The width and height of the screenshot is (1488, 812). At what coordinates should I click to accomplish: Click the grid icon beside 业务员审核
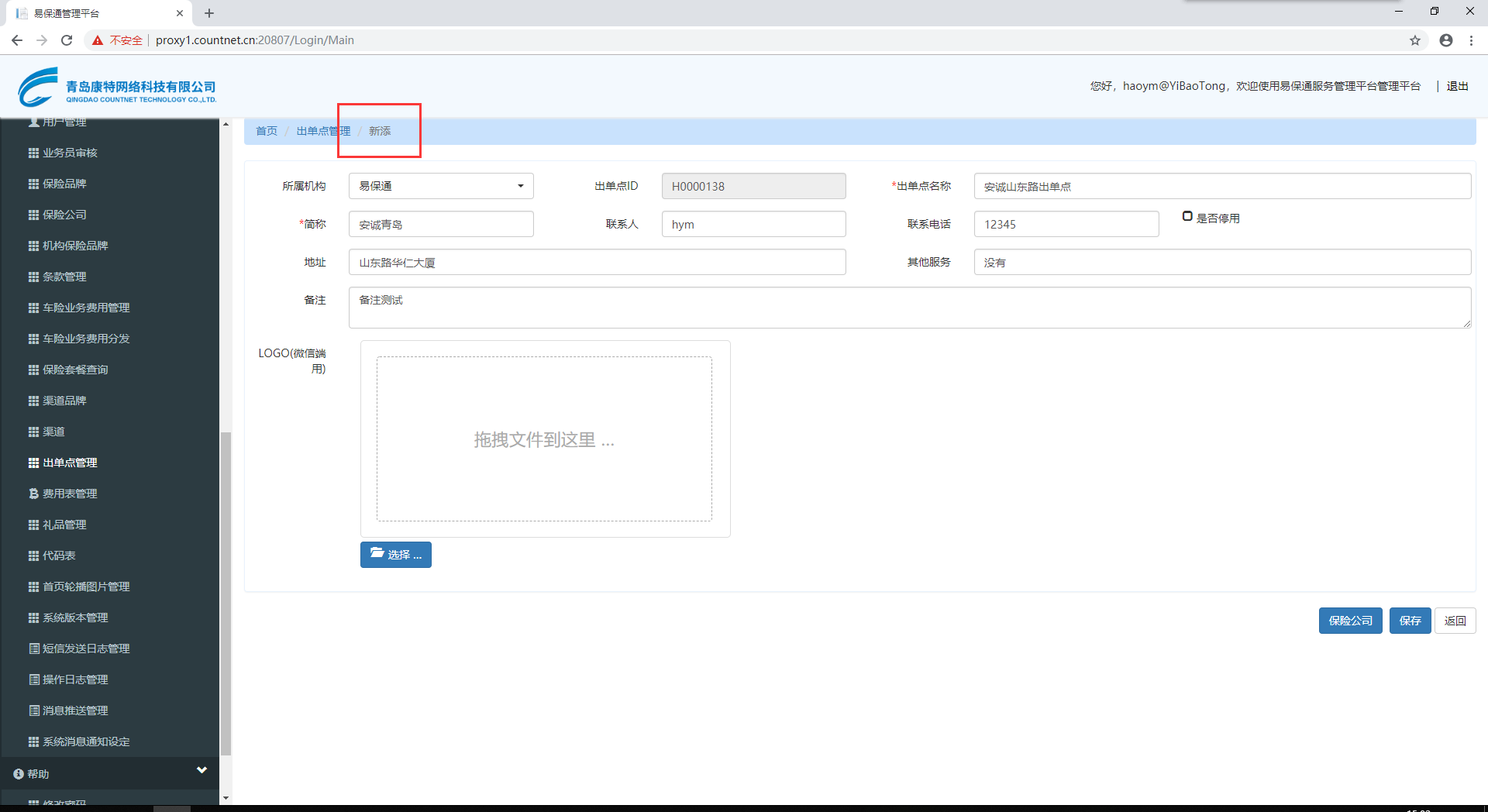coord(33,153)
